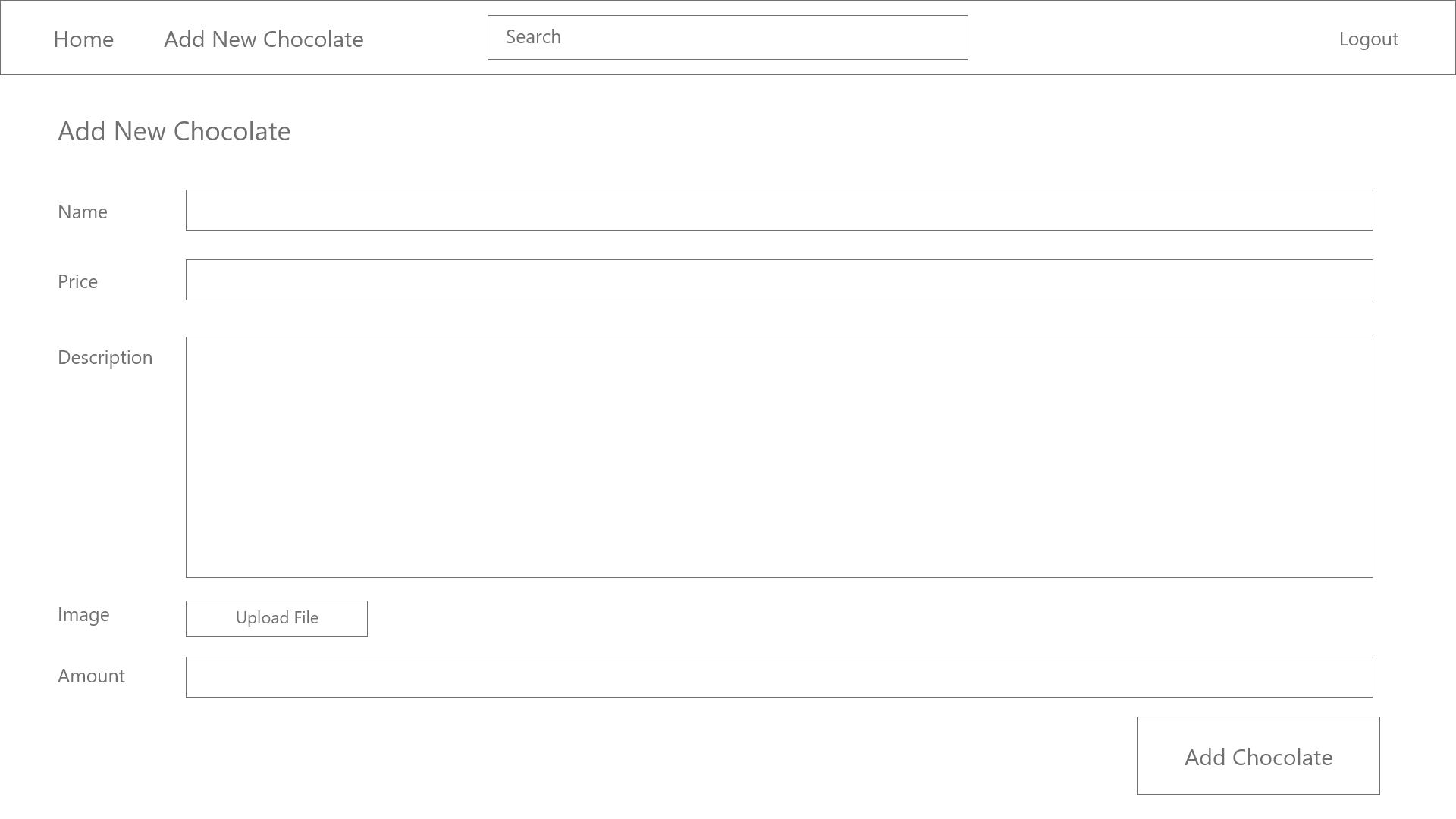
Task: Focus the Price input field
Action: pos(779,280)
